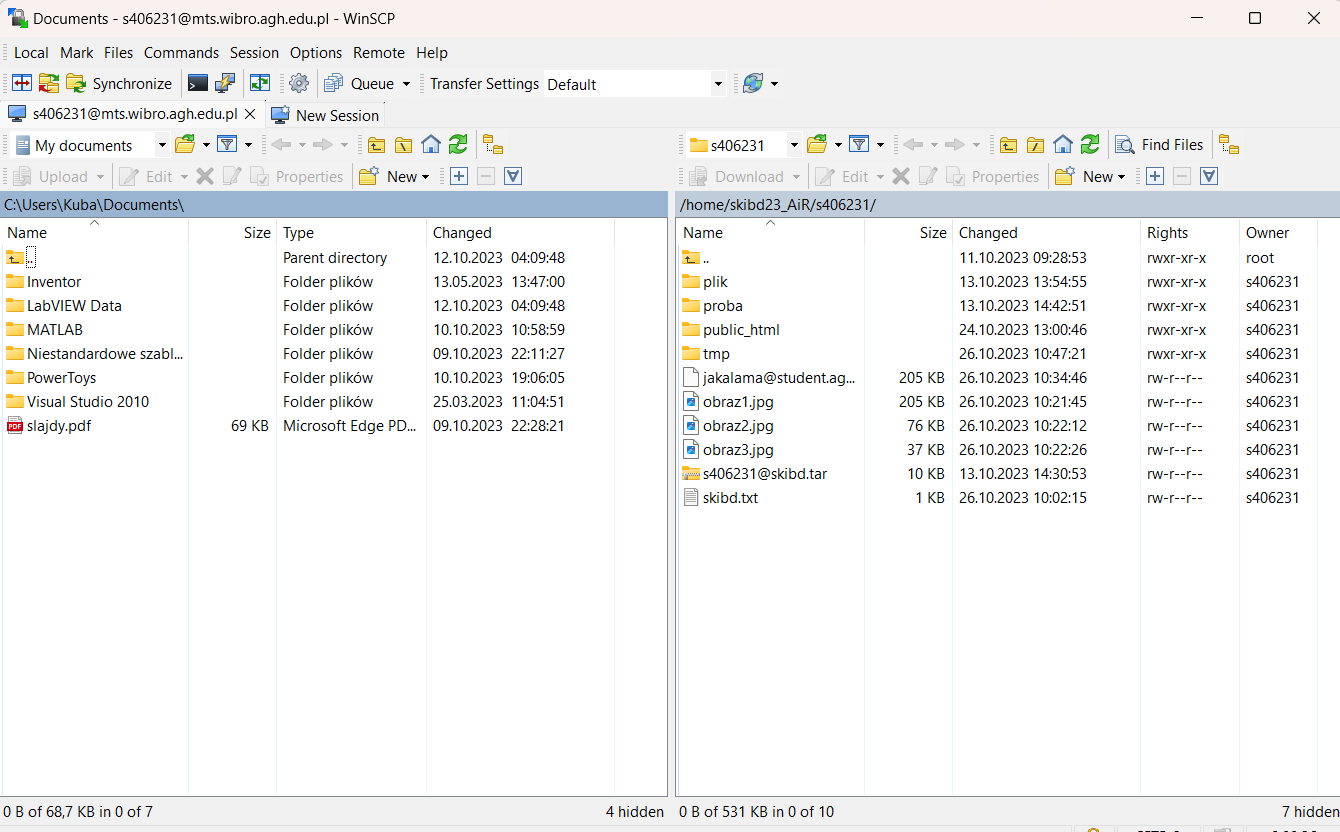Open the terminal console icon
1340x832 pixels.
pyautogui.click(x=198, y=84)
